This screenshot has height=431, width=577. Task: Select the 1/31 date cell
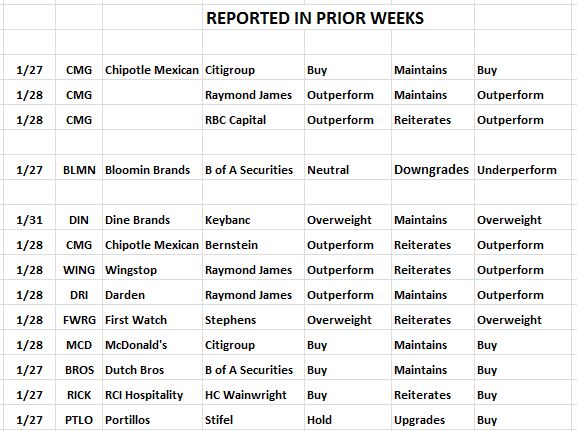pyautogui.click(x=29, y=220)
